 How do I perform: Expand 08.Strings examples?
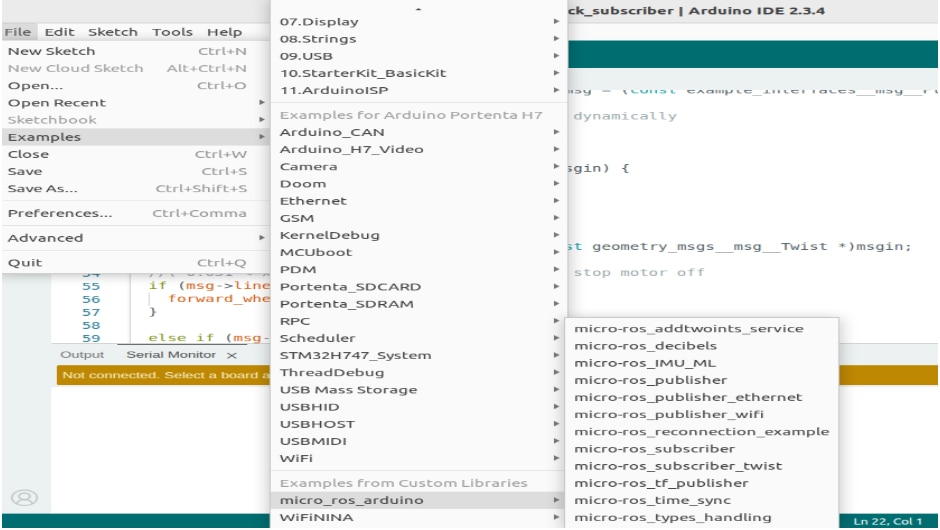pos(418,38)
